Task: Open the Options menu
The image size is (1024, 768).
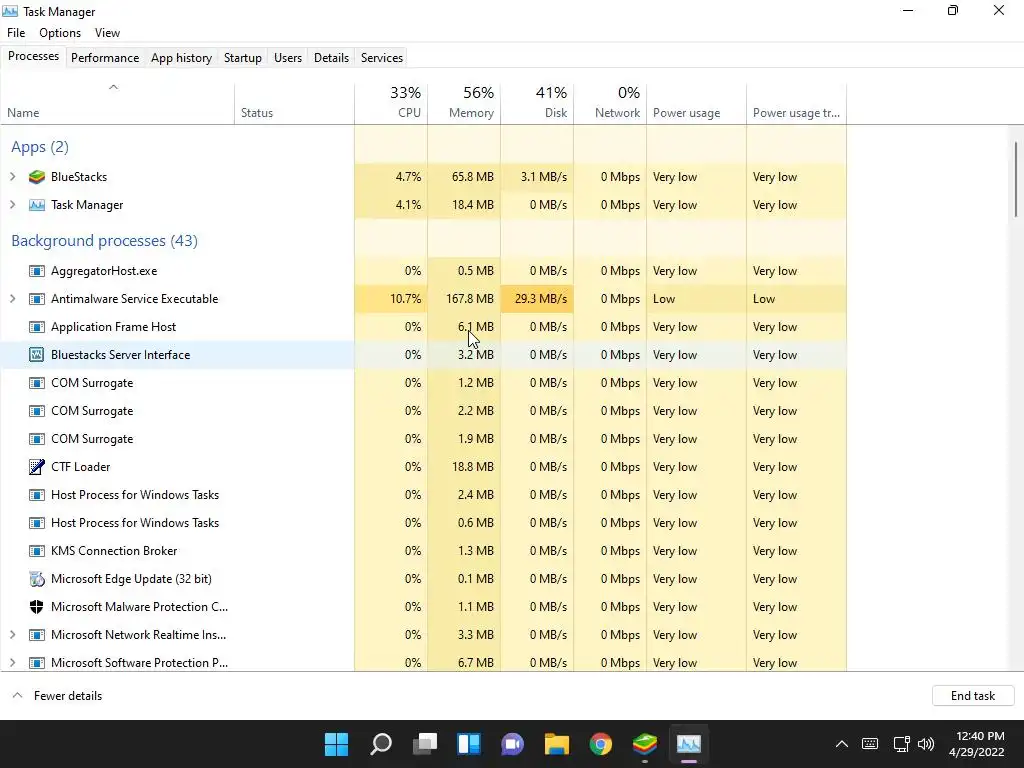Action: tap(60, 33)
